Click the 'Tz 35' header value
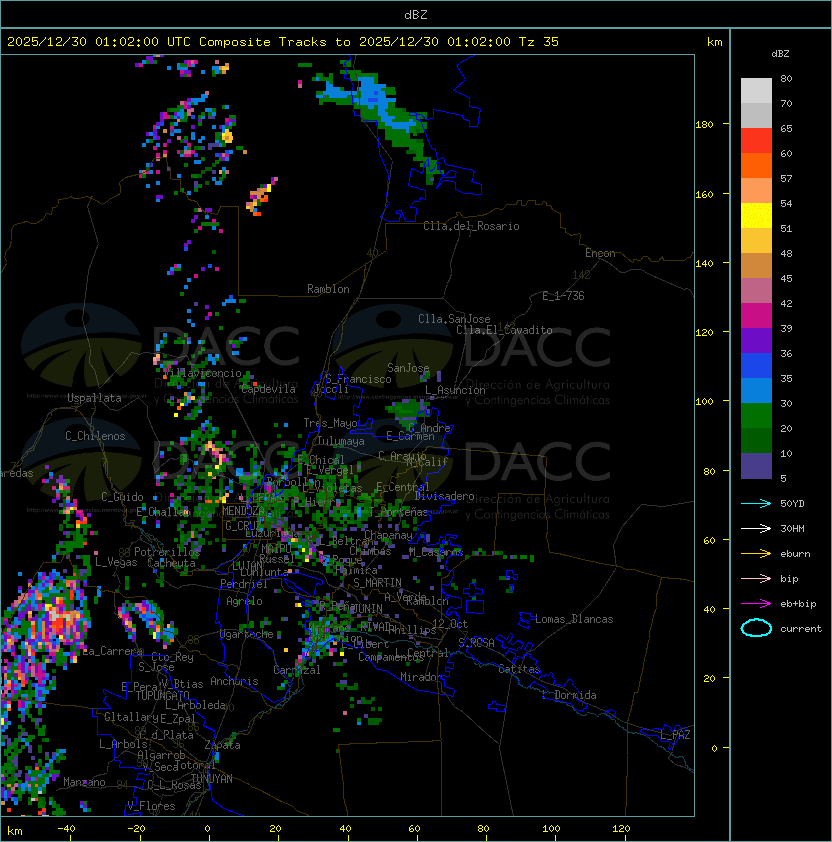832x842 pixels. coord(539,41)
